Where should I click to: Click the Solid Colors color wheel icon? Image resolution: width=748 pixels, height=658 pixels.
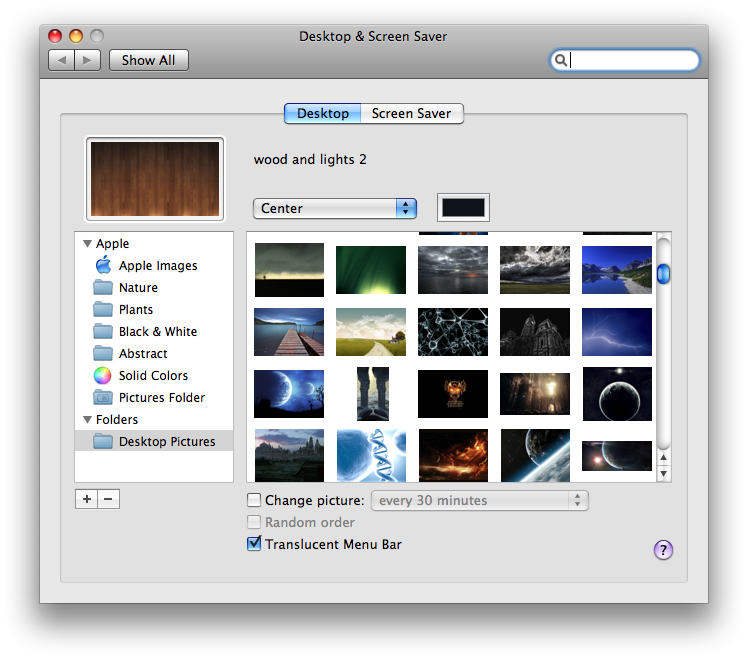103,376
